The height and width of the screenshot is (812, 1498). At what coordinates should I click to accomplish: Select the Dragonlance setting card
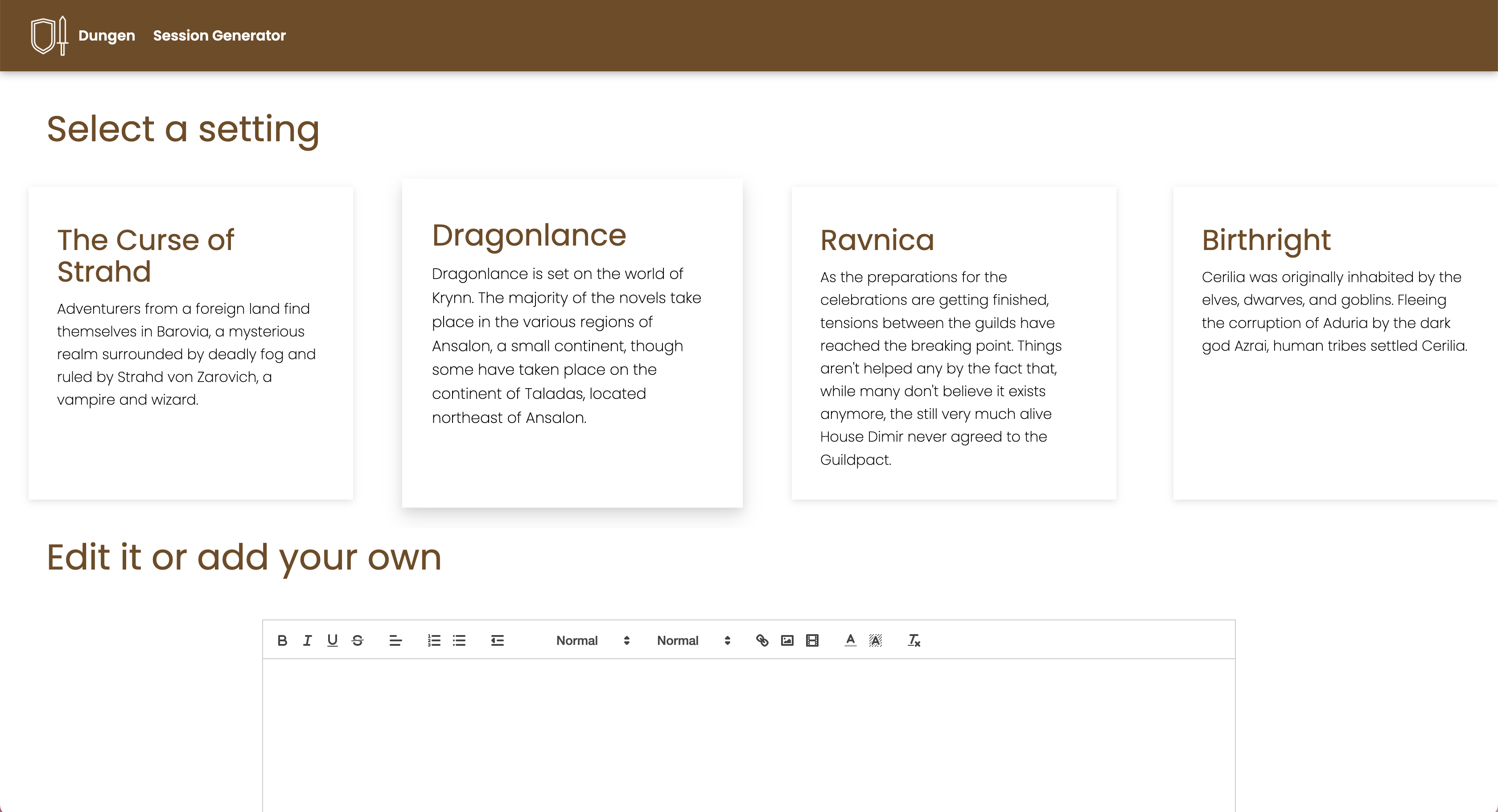coord(572,343)
